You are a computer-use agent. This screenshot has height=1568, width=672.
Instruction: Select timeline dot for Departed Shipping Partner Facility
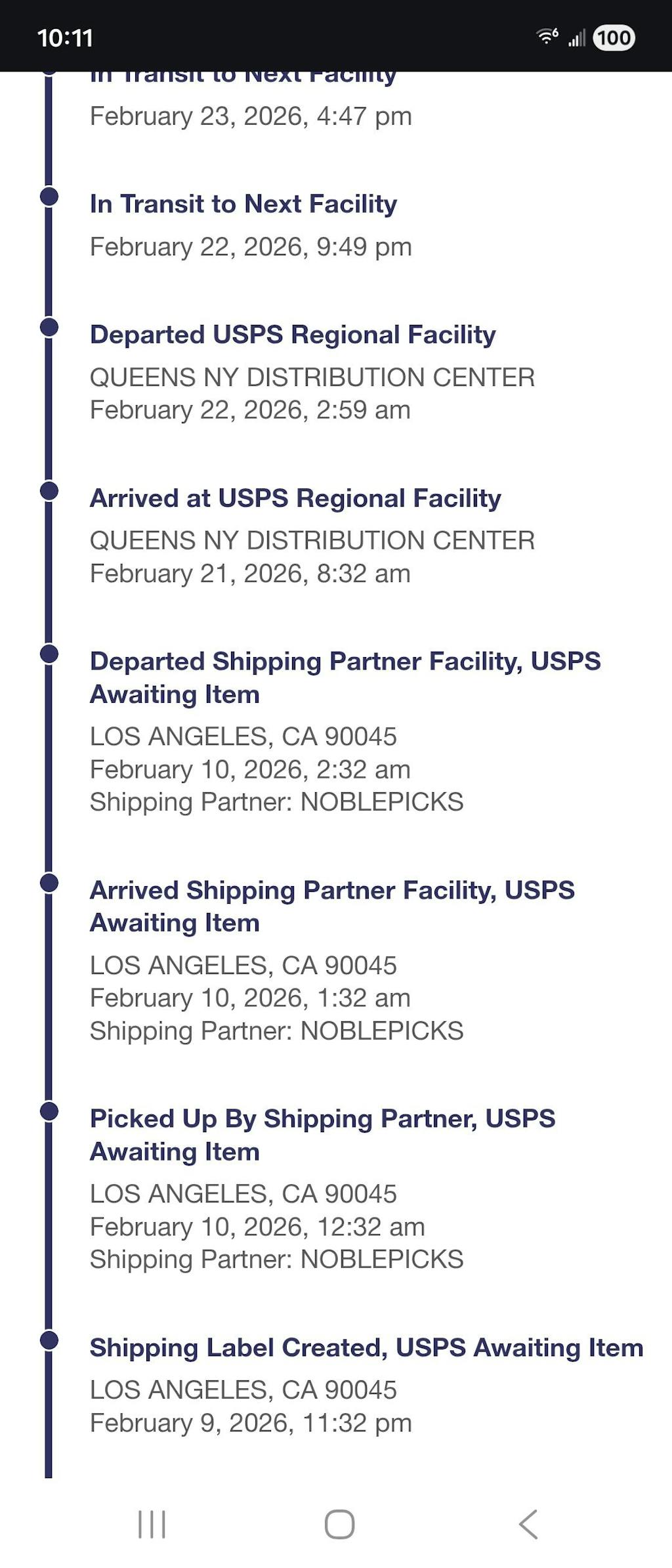coord(49,654)
